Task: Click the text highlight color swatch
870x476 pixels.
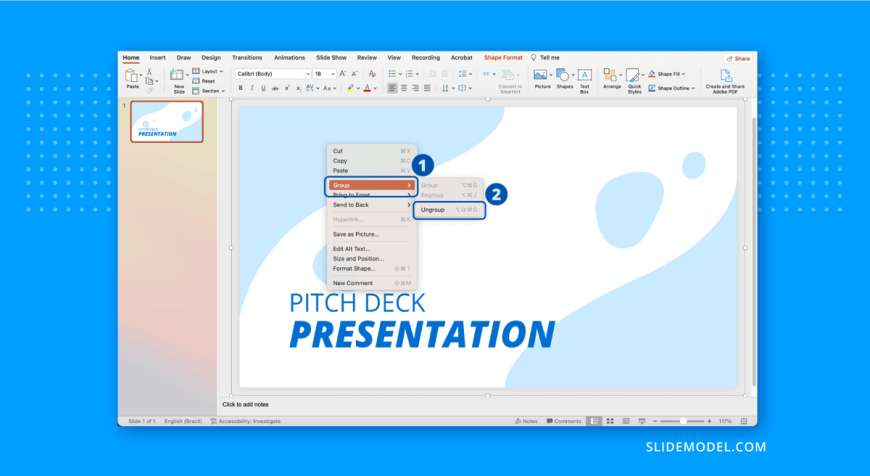Action: [x=350, y=88]
